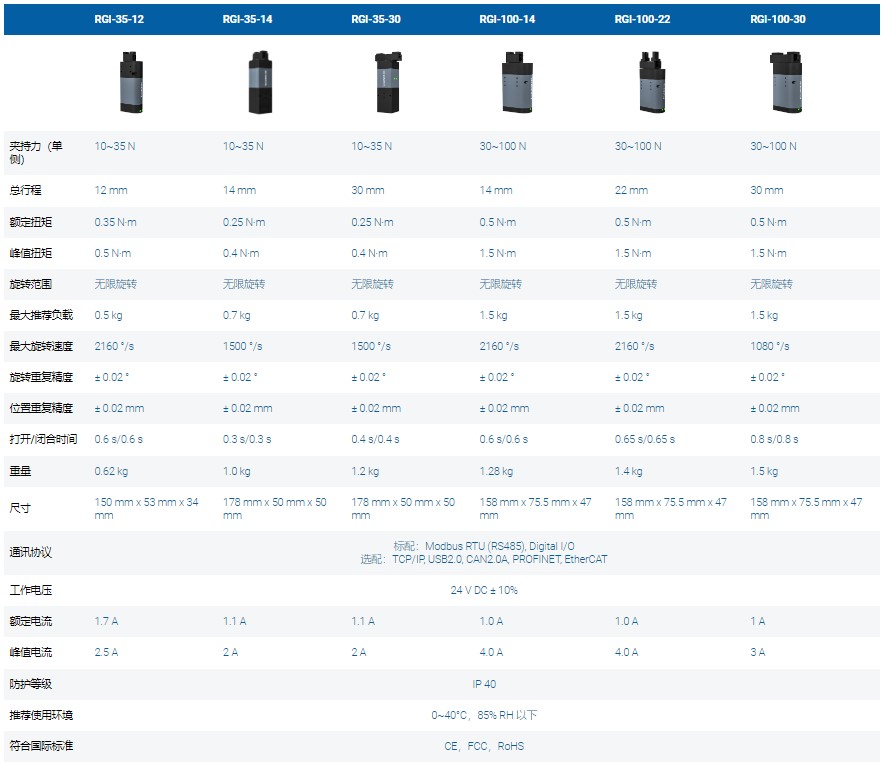Select the RGI-35-30 gripper product image

(388, 84)
